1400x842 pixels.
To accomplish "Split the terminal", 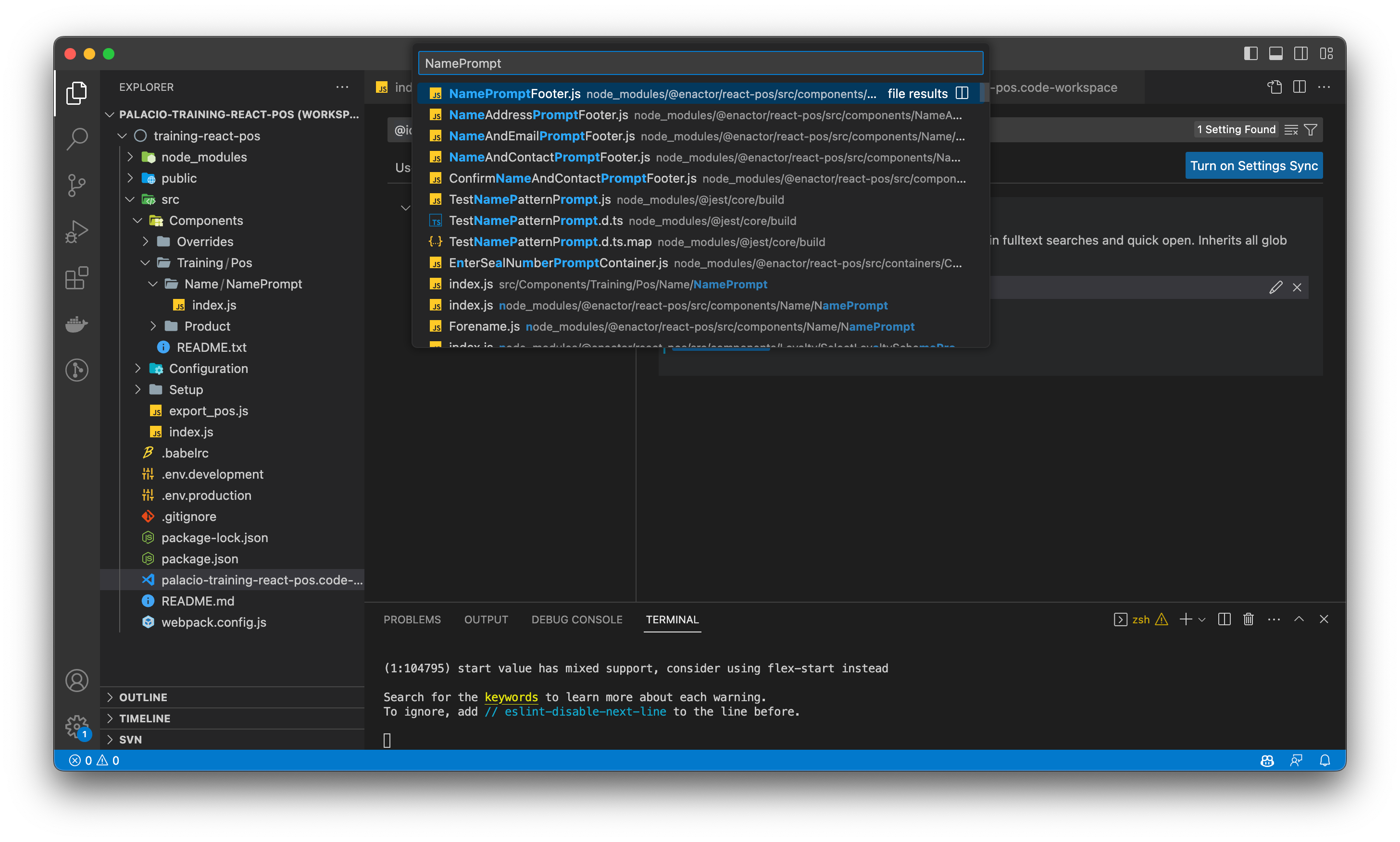I will click(1224, 619).
